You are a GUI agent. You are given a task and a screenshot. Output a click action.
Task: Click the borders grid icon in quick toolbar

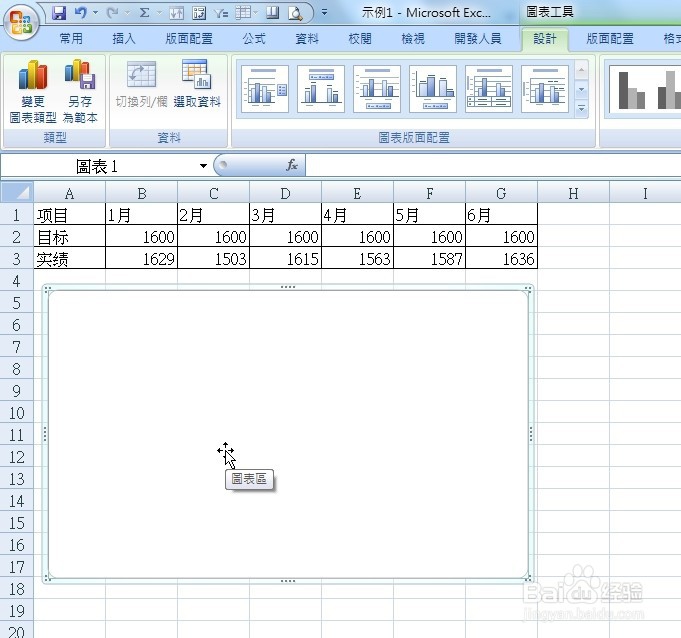243,13
